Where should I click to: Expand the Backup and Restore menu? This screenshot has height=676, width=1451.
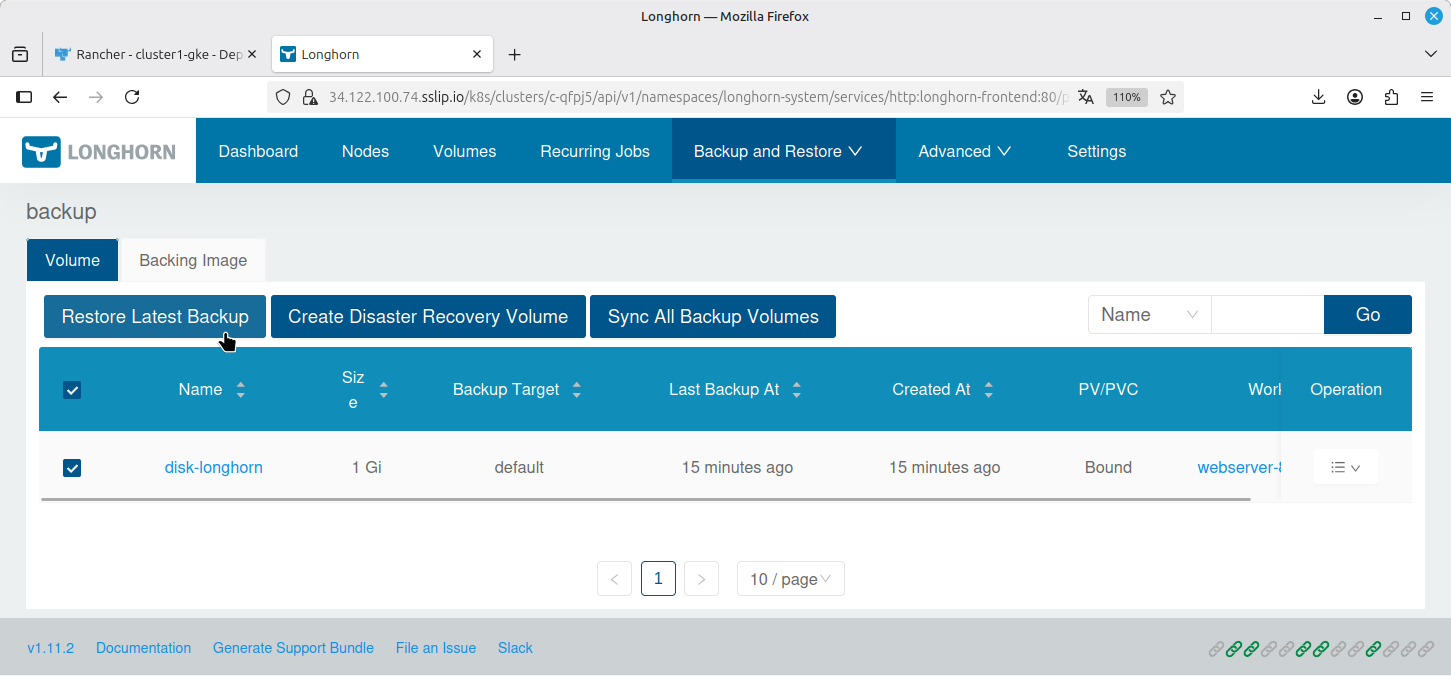[783, 151]
